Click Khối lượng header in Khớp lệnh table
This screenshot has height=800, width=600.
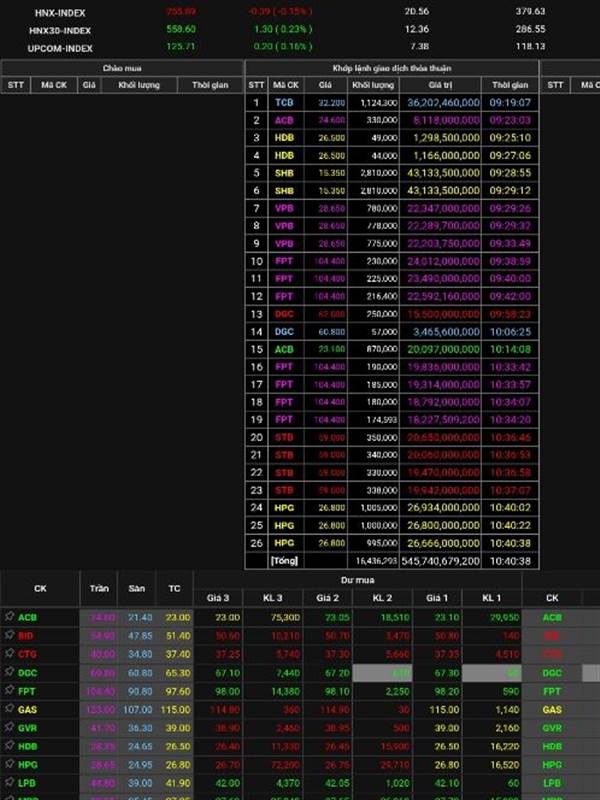pos(373,85)
